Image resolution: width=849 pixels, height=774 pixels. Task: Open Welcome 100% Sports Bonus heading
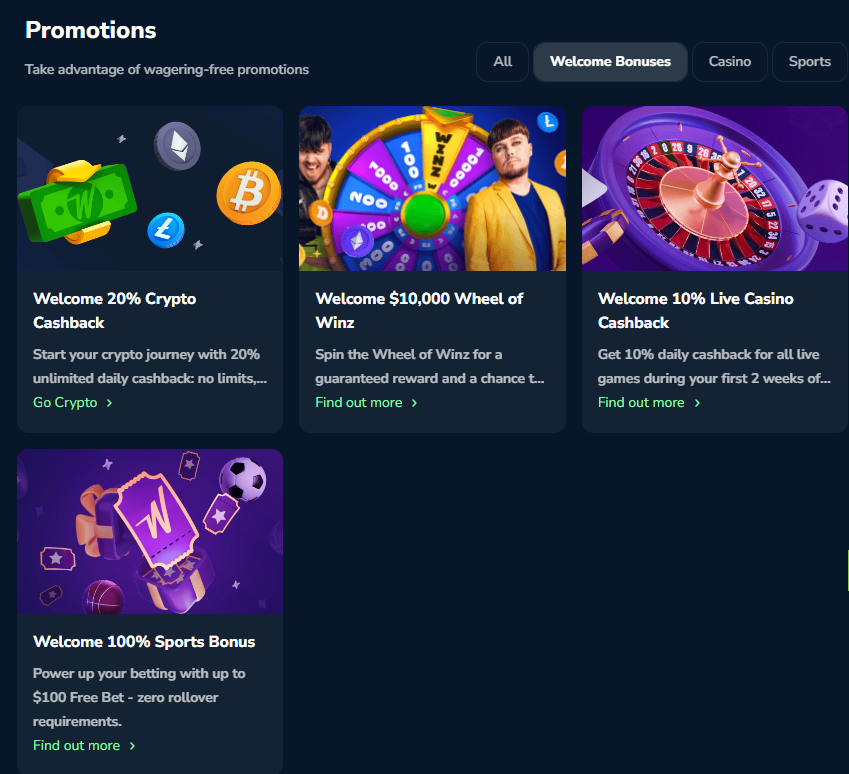pyautogui.click(x=144, y=642)
